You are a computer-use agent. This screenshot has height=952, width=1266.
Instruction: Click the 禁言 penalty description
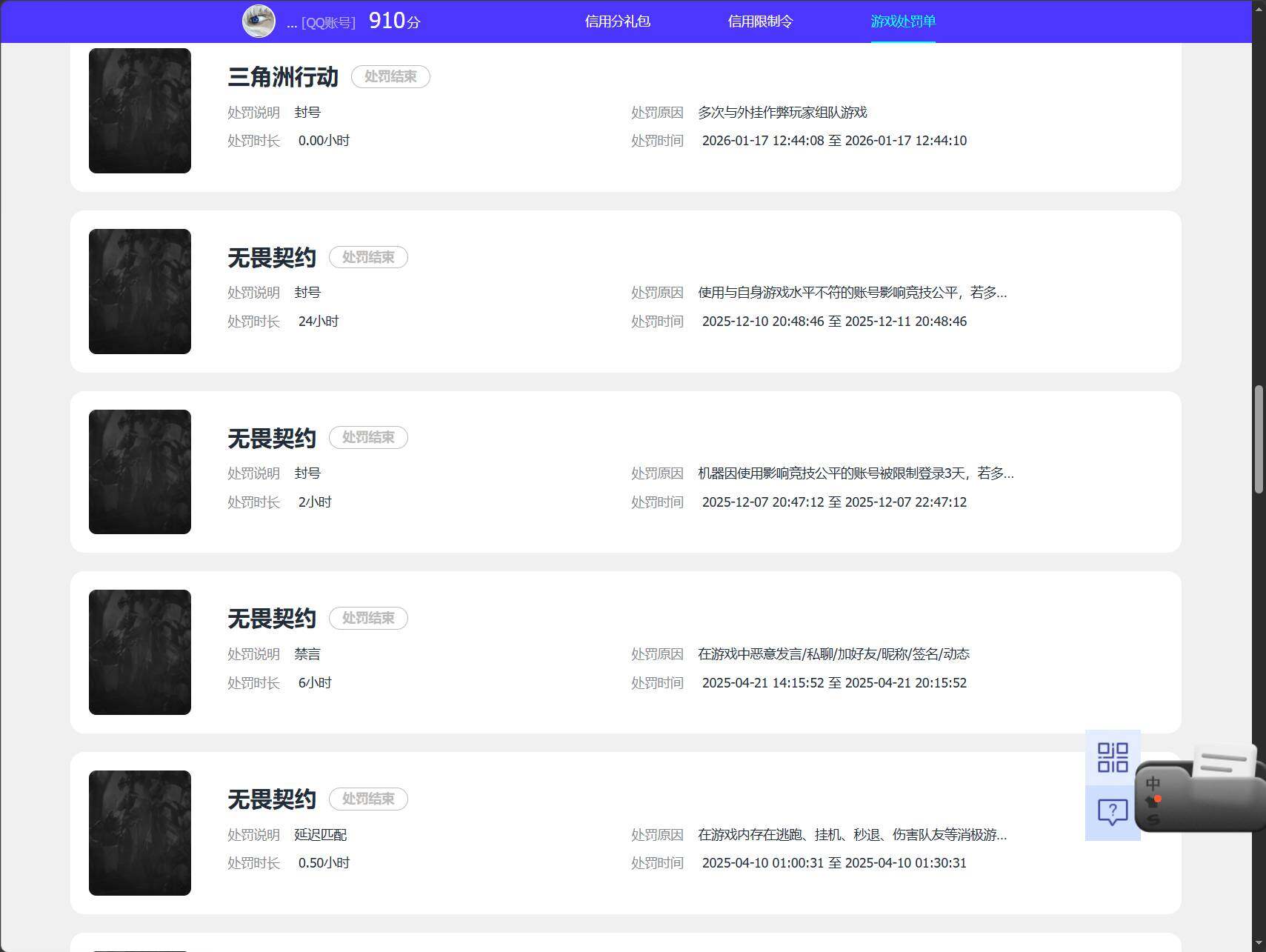point(307,654)
